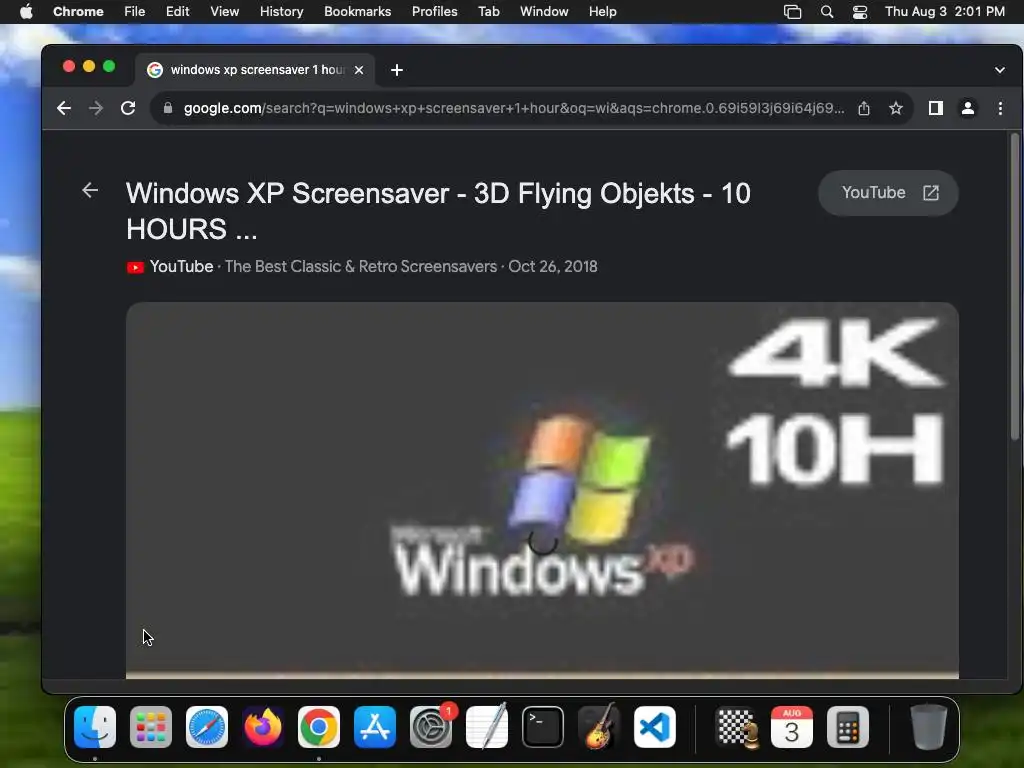Click the address bar URL field
Viewport: 1024px width, 768px height.
click(x=513, y=108)
